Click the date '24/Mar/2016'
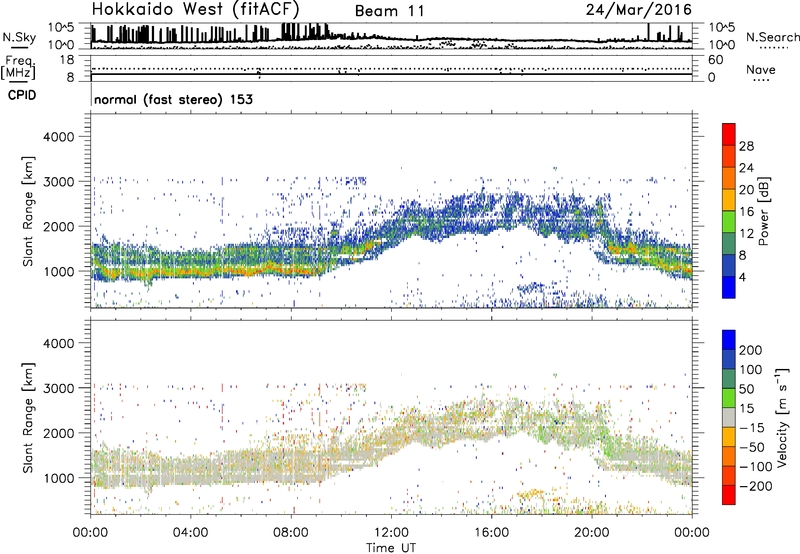The width and height of the screenshot is (800, 554). pos(639,10)
